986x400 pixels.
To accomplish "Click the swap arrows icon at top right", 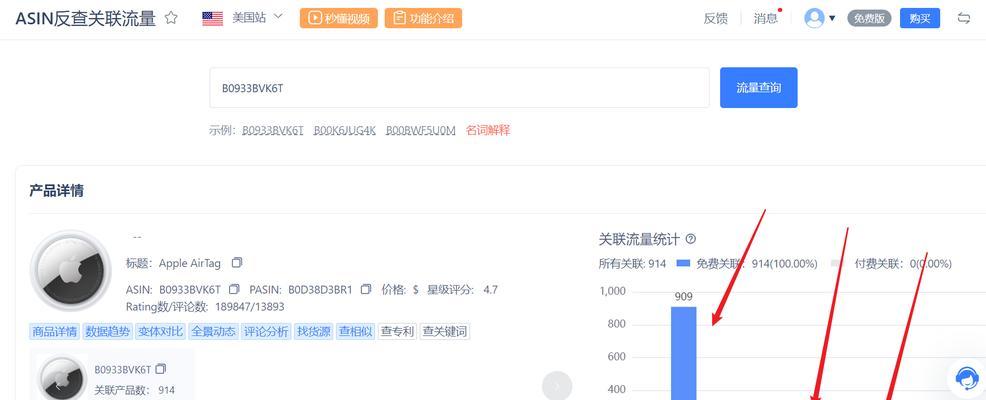I will 964,18.
